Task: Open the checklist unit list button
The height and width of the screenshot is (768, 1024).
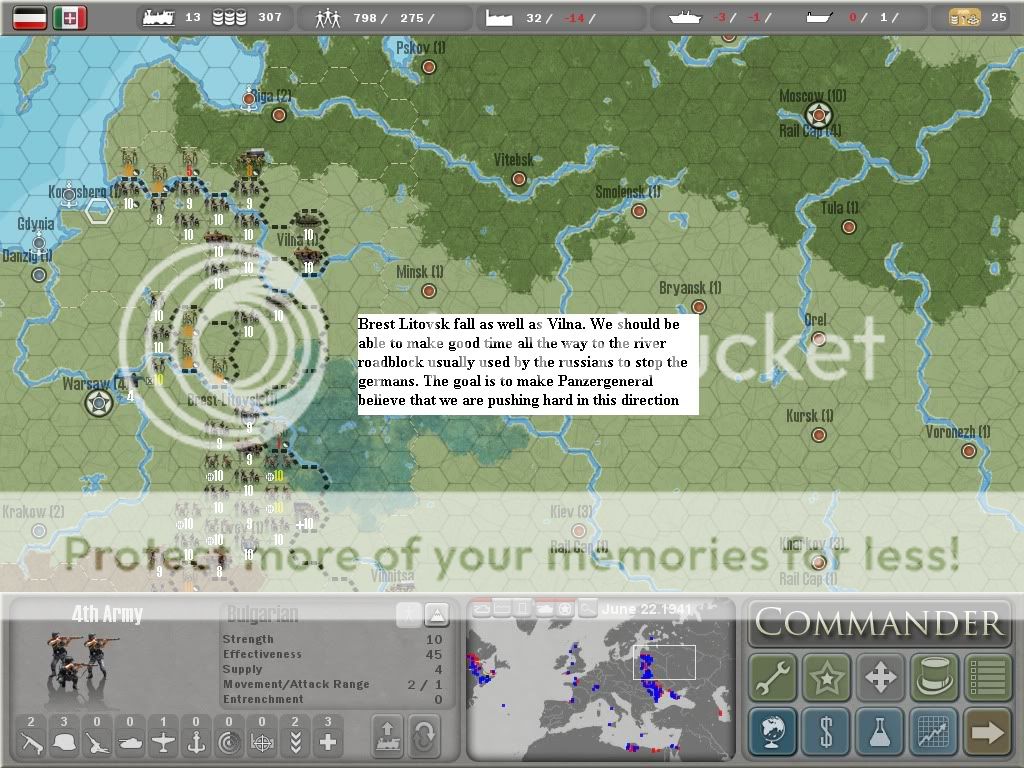Action: pos(987,677)
